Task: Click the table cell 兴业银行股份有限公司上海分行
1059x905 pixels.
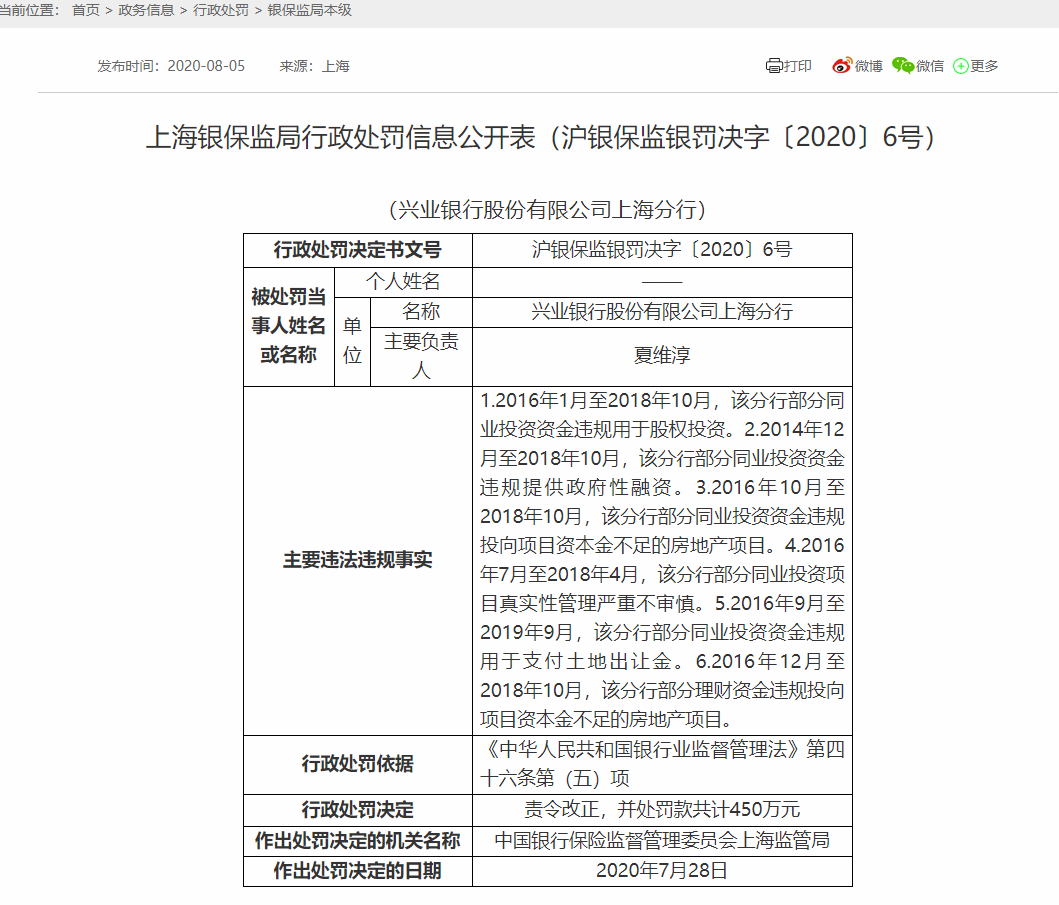Action: tap(662, 311)
